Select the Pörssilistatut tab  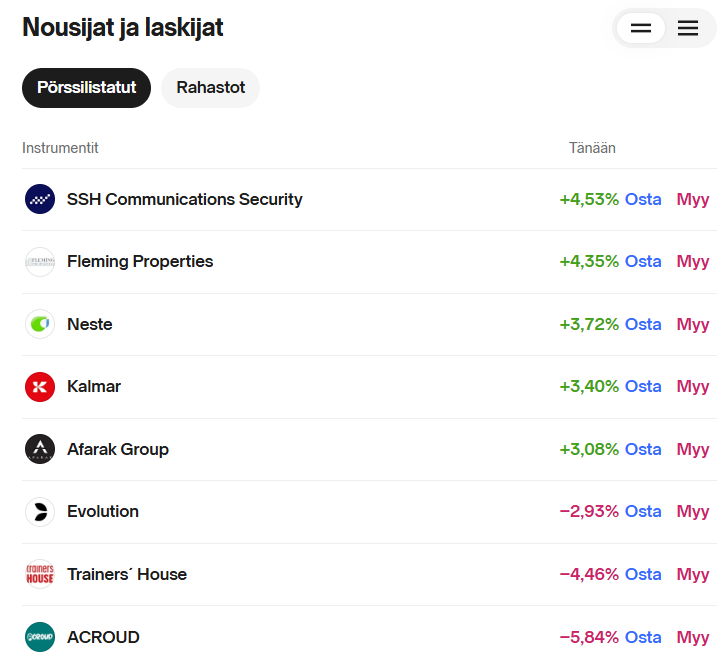click(86, 88)
